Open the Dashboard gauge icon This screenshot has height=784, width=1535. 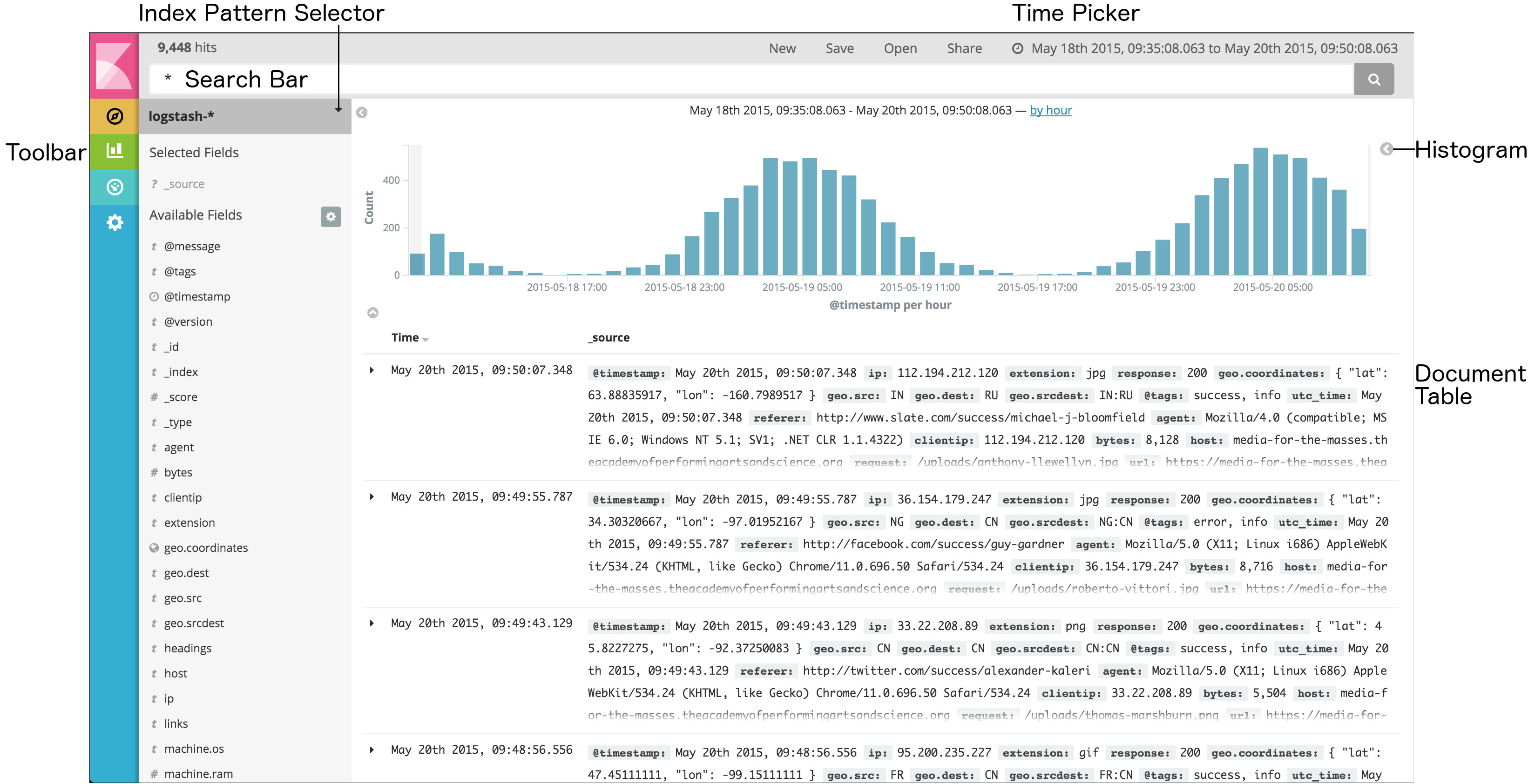tap(115, 187)
